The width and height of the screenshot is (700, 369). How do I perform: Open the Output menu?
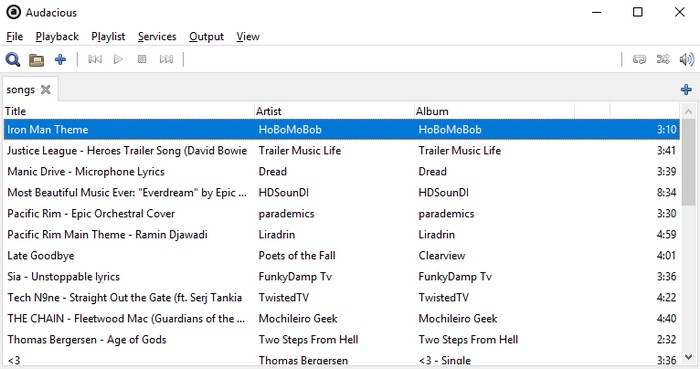click(x=206, y=37)
